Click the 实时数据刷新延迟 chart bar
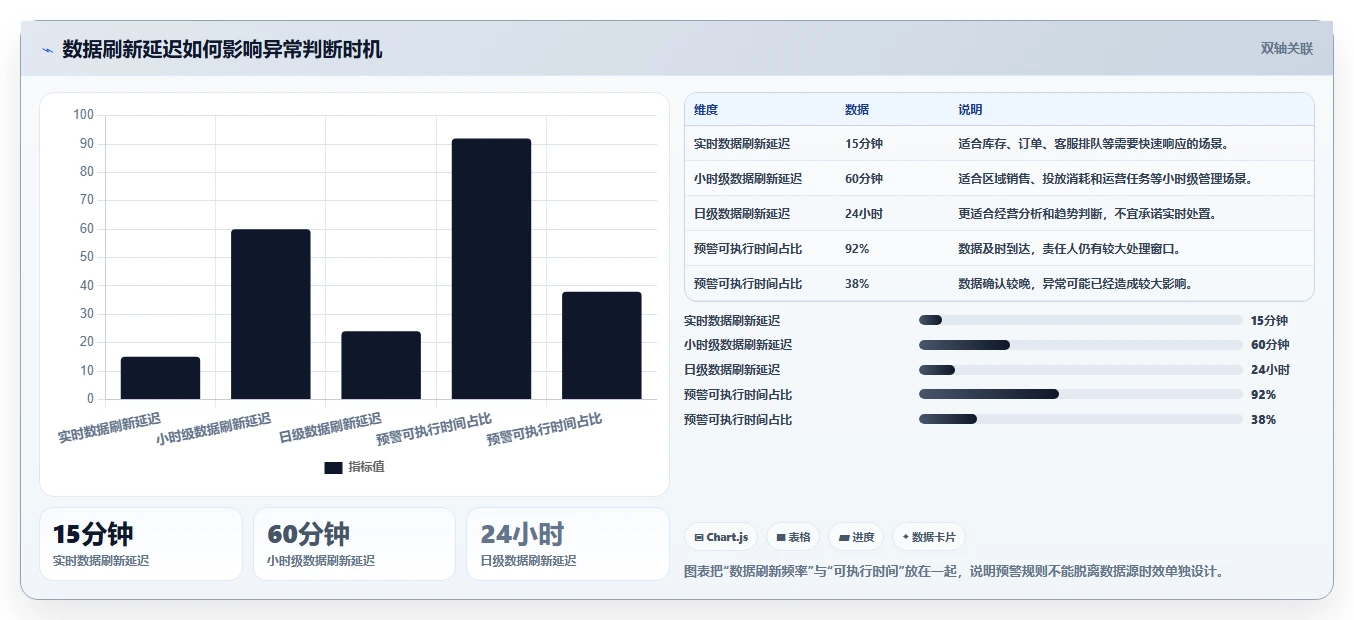The image size is (1354, 620). [160, 378]
